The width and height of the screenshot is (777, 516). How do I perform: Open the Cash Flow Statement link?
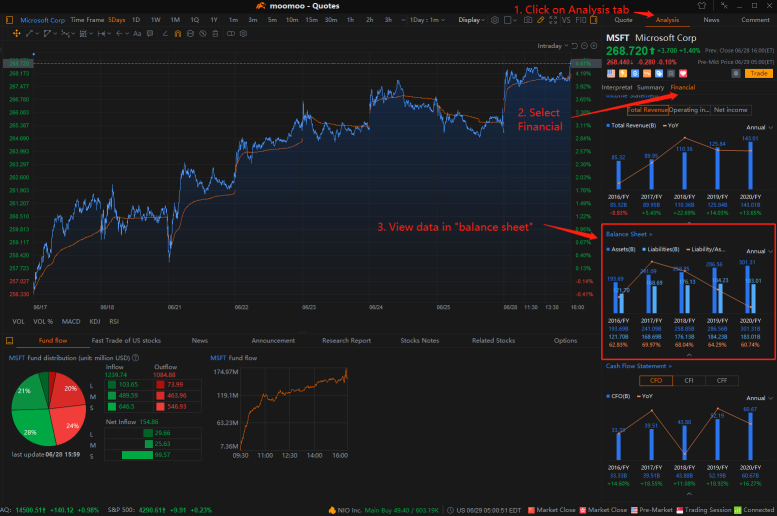click(639, 366)
